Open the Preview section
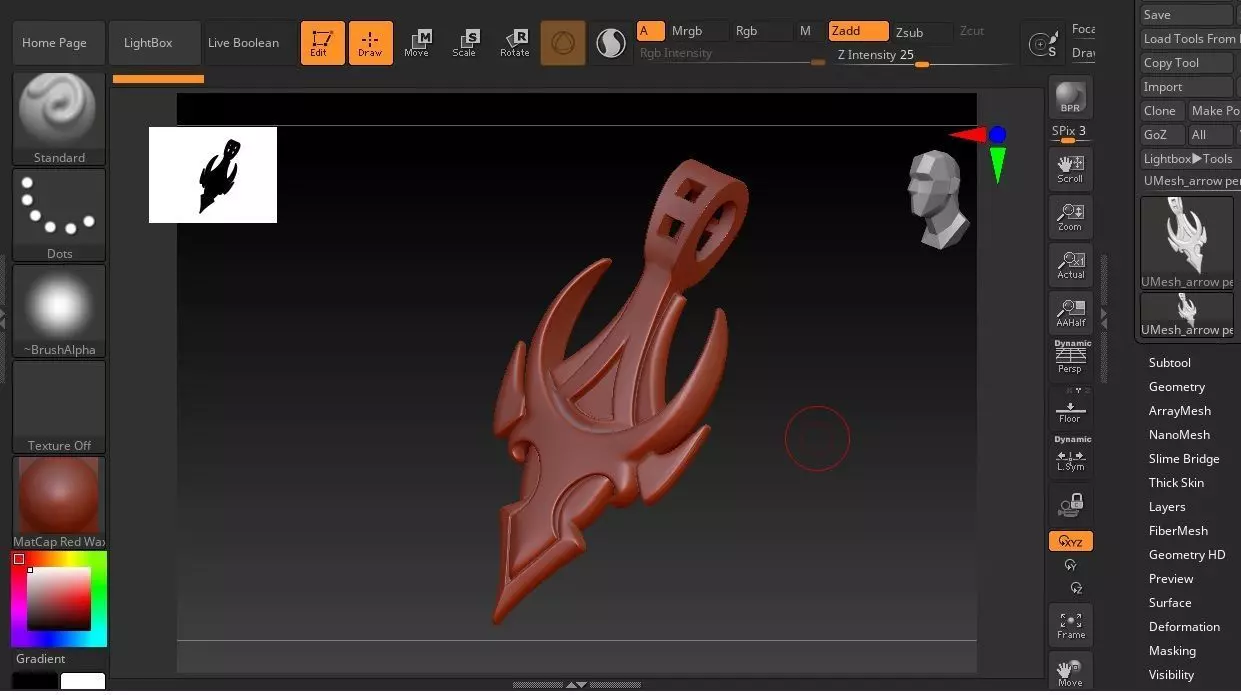Screen dimensions: 1241x695 (x=1171, y=579)
